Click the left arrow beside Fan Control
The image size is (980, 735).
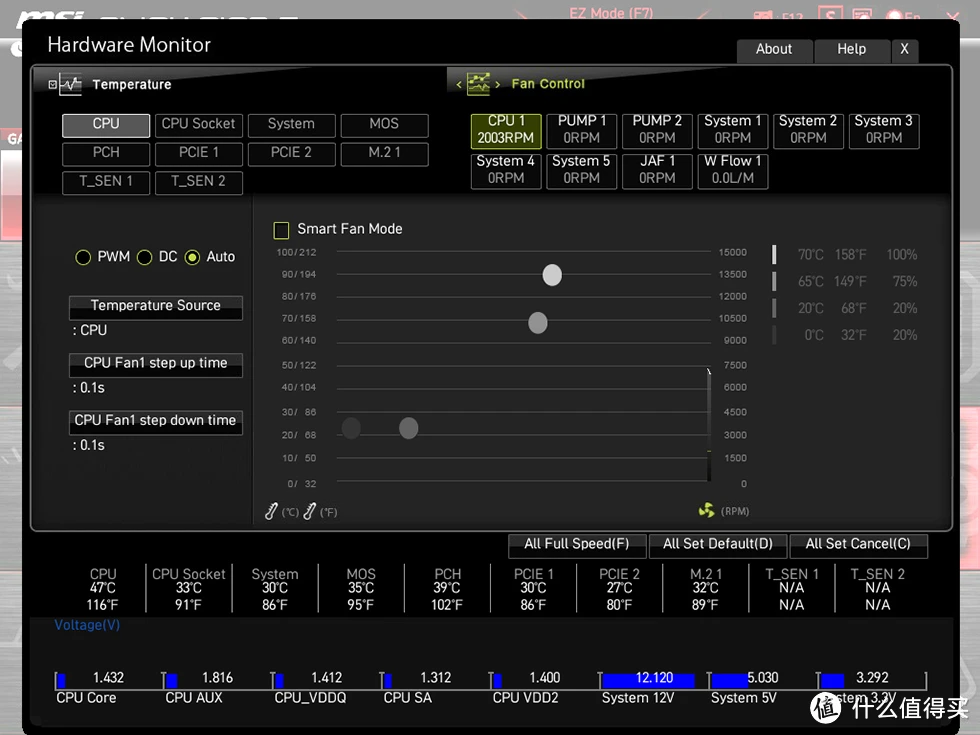[459, 85]
